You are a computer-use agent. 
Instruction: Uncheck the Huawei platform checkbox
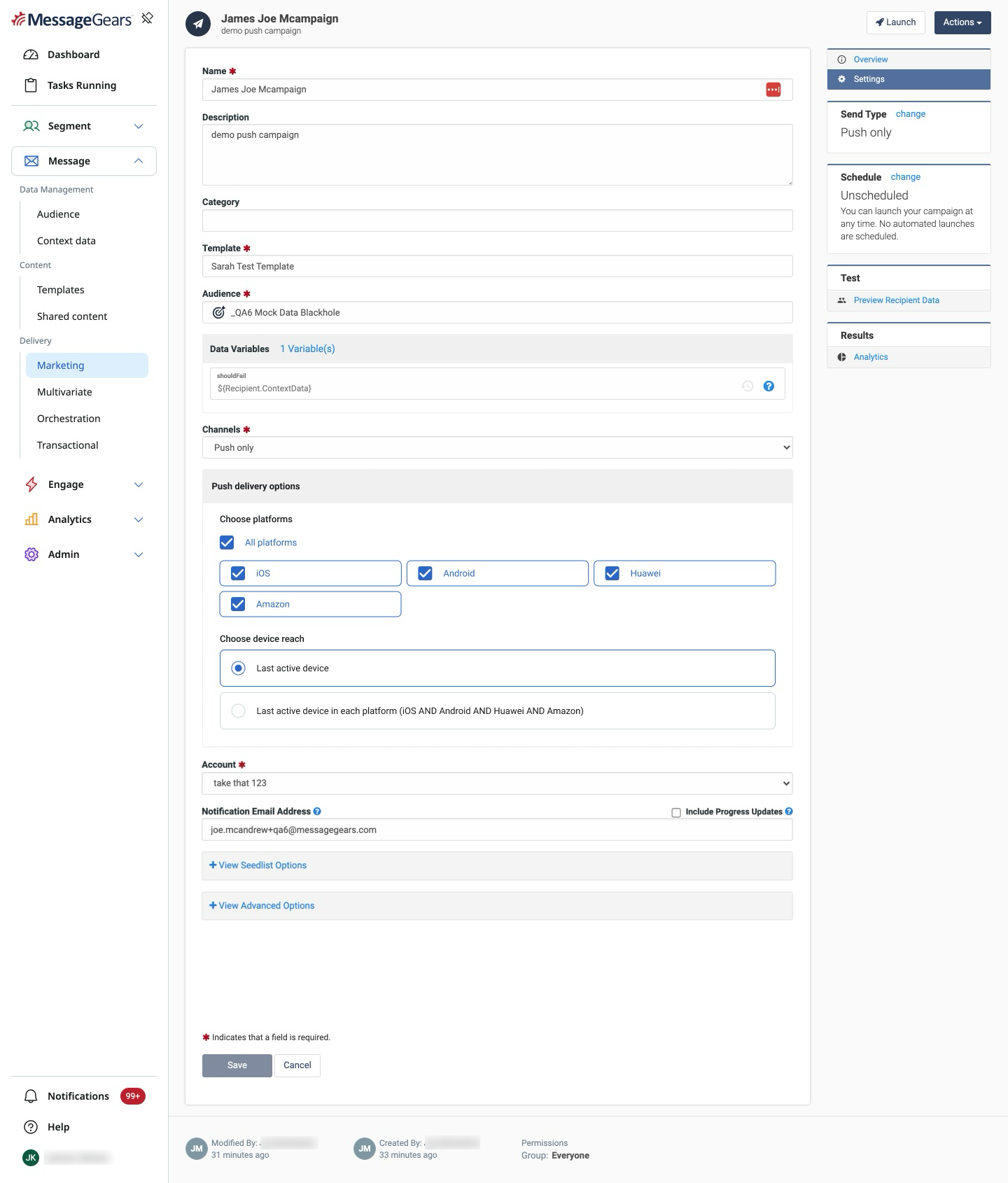612,573
